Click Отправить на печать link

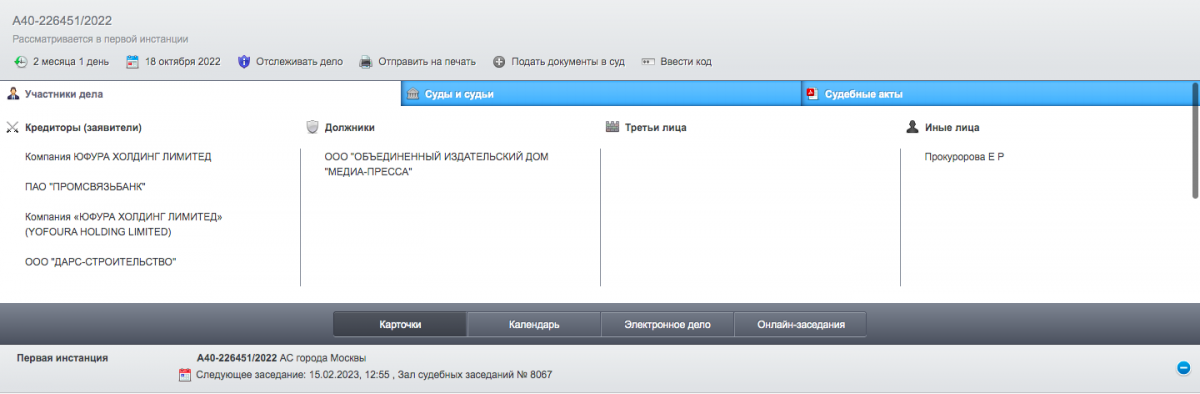[x=428, y=62]
